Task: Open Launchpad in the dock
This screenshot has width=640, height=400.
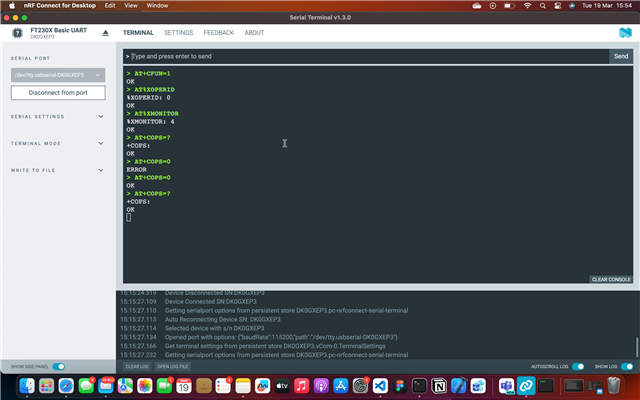Action: (x=47, y=385)
